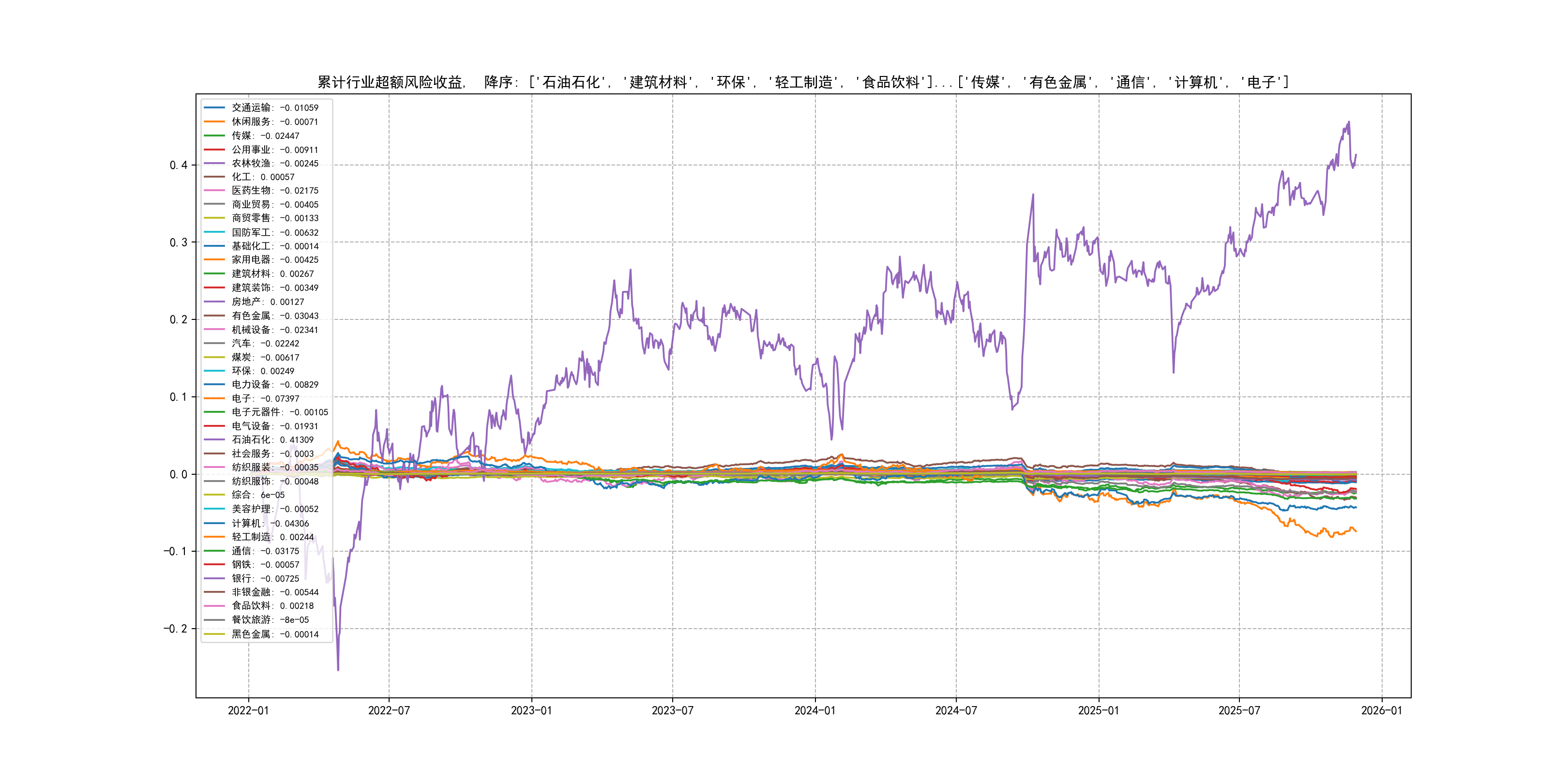Click the 通信 legend color line

(x=214, y=551)
